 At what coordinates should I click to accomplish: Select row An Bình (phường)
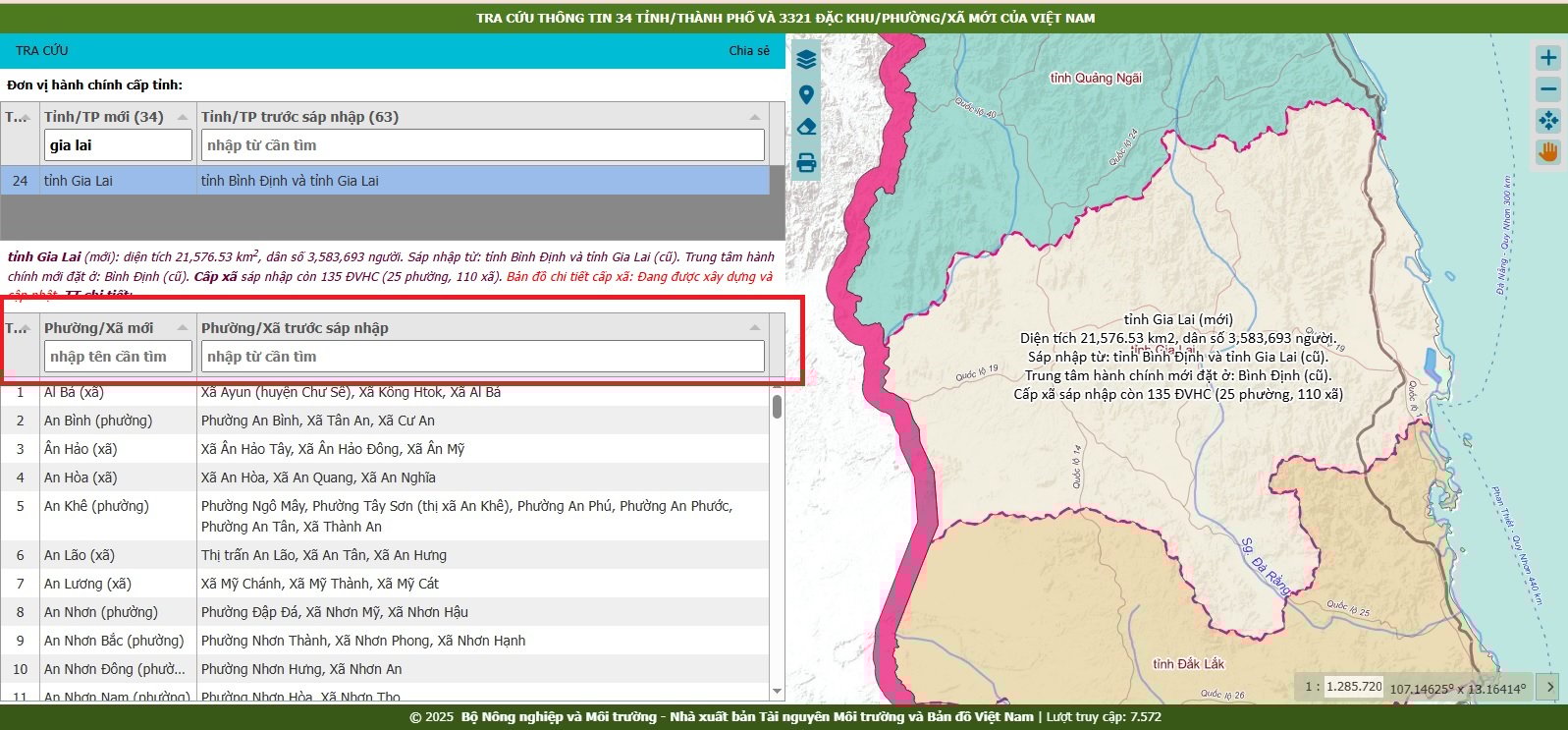coord(385,421)
